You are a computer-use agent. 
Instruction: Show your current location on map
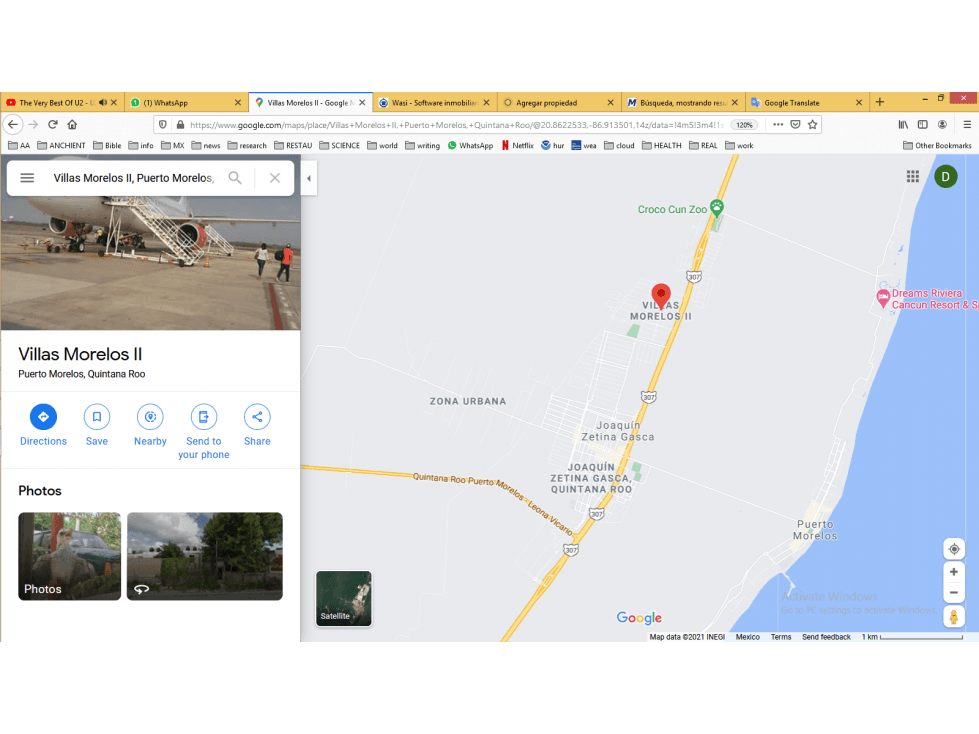953,549
